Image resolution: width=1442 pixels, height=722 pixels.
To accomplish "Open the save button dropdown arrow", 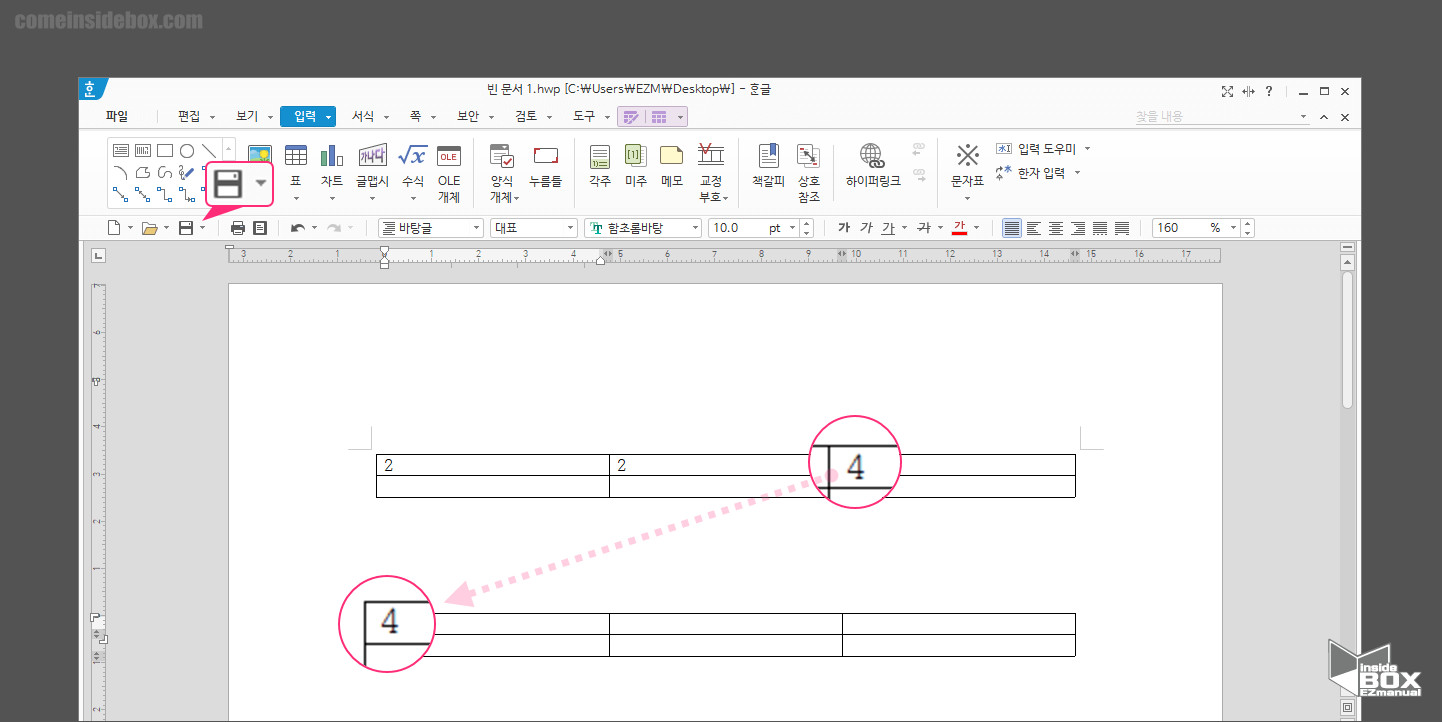I will [202, 228].
